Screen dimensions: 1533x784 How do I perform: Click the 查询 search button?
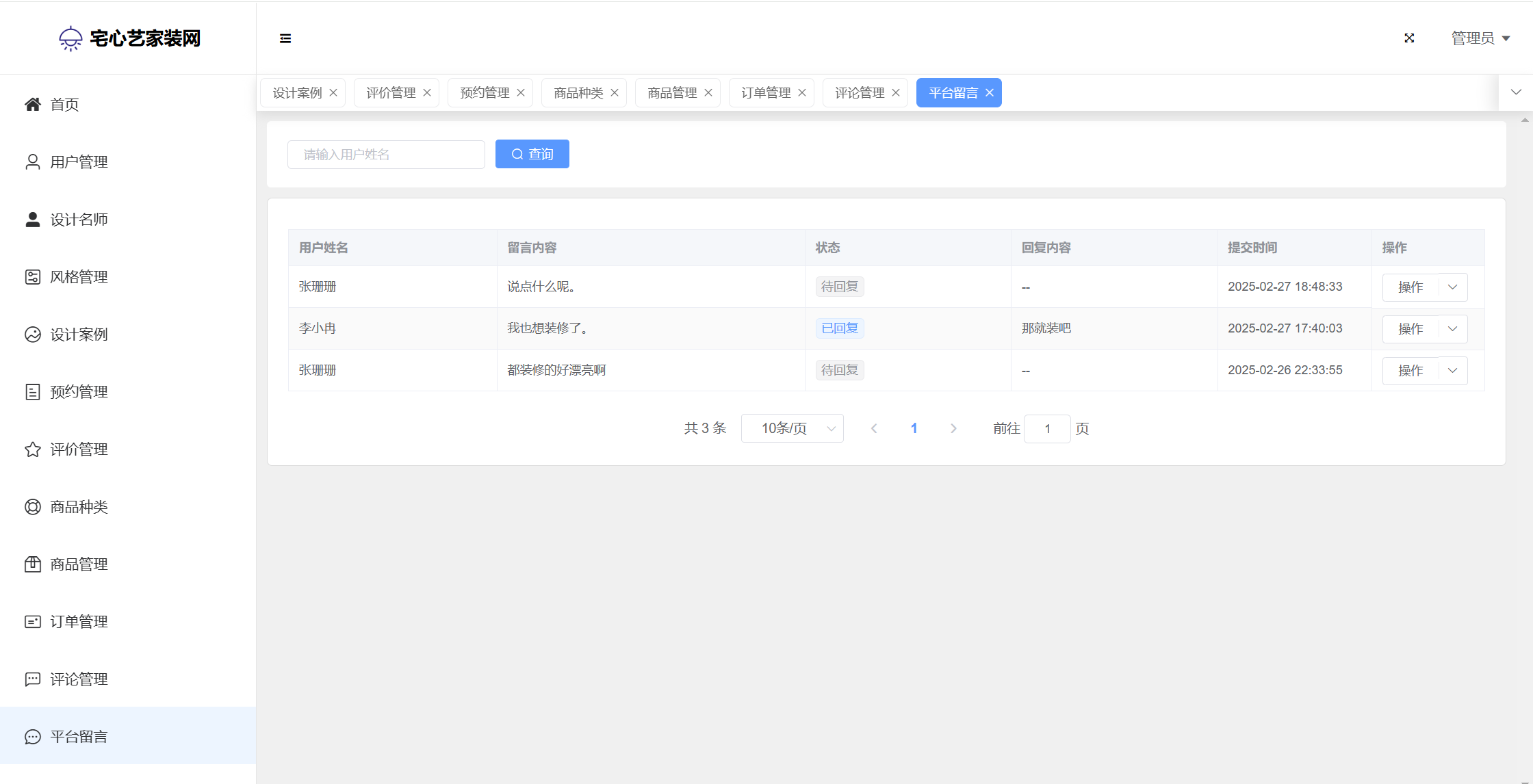click(532, 154)
